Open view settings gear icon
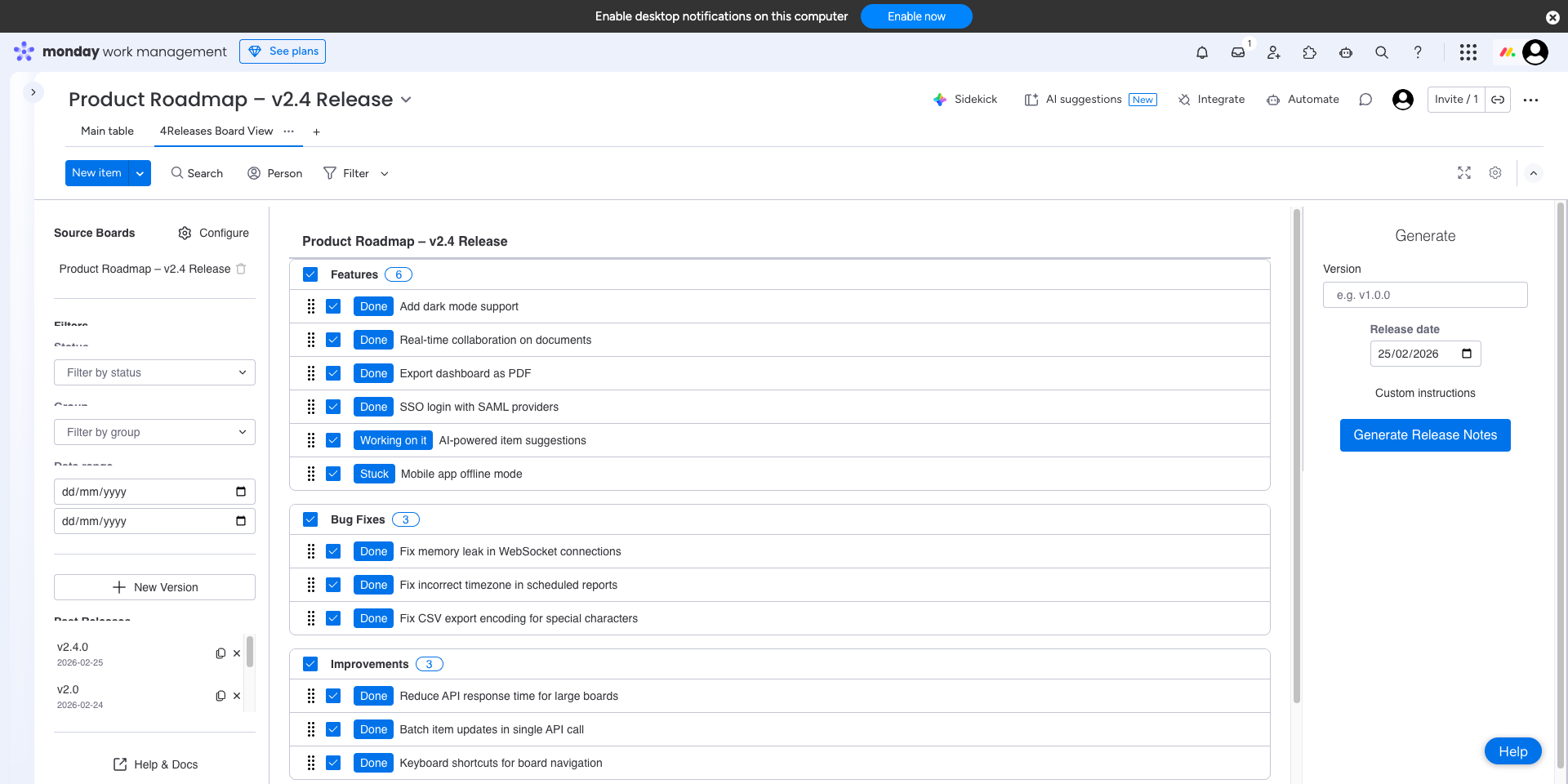 pyautogui.click(x=1495, y=173)
